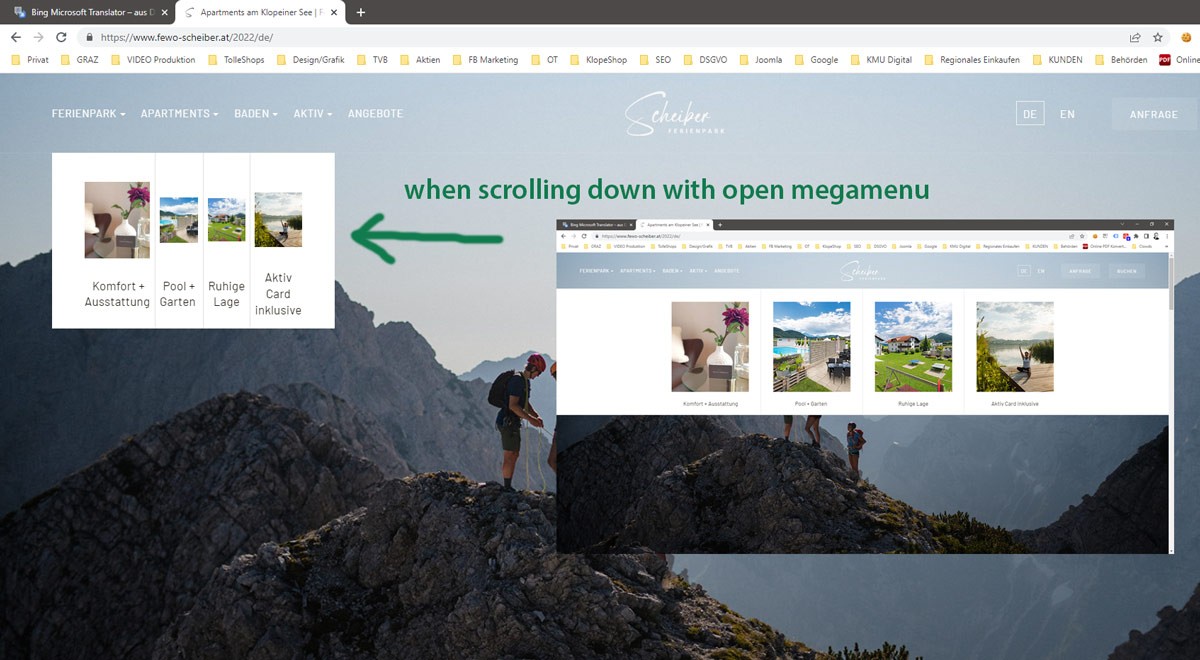Switch site language to EN
This screenshot has height=660, width=1200.
1067,114
